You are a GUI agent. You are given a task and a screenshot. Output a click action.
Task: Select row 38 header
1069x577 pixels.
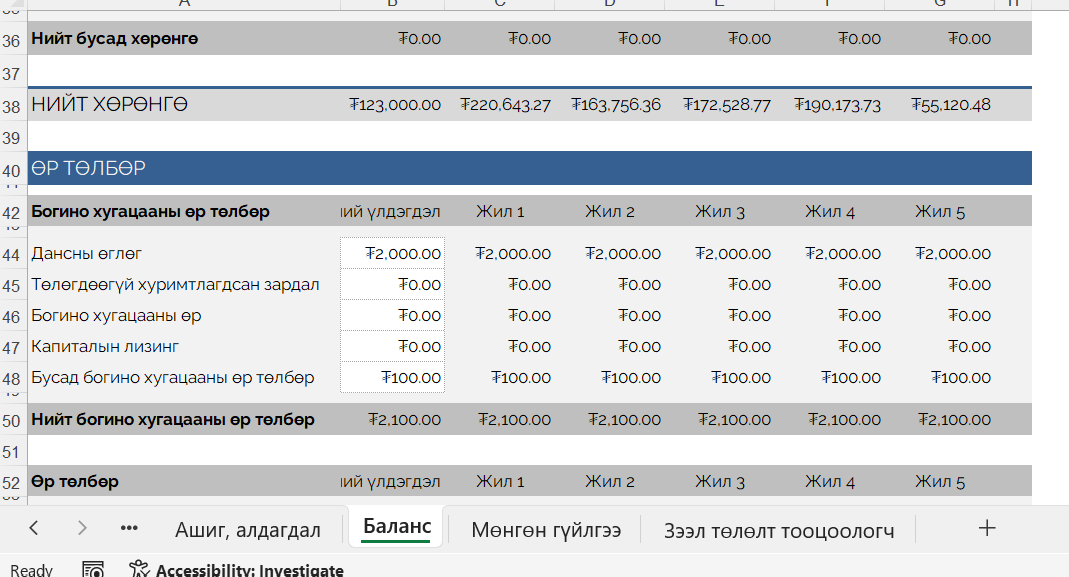[12, 106]
